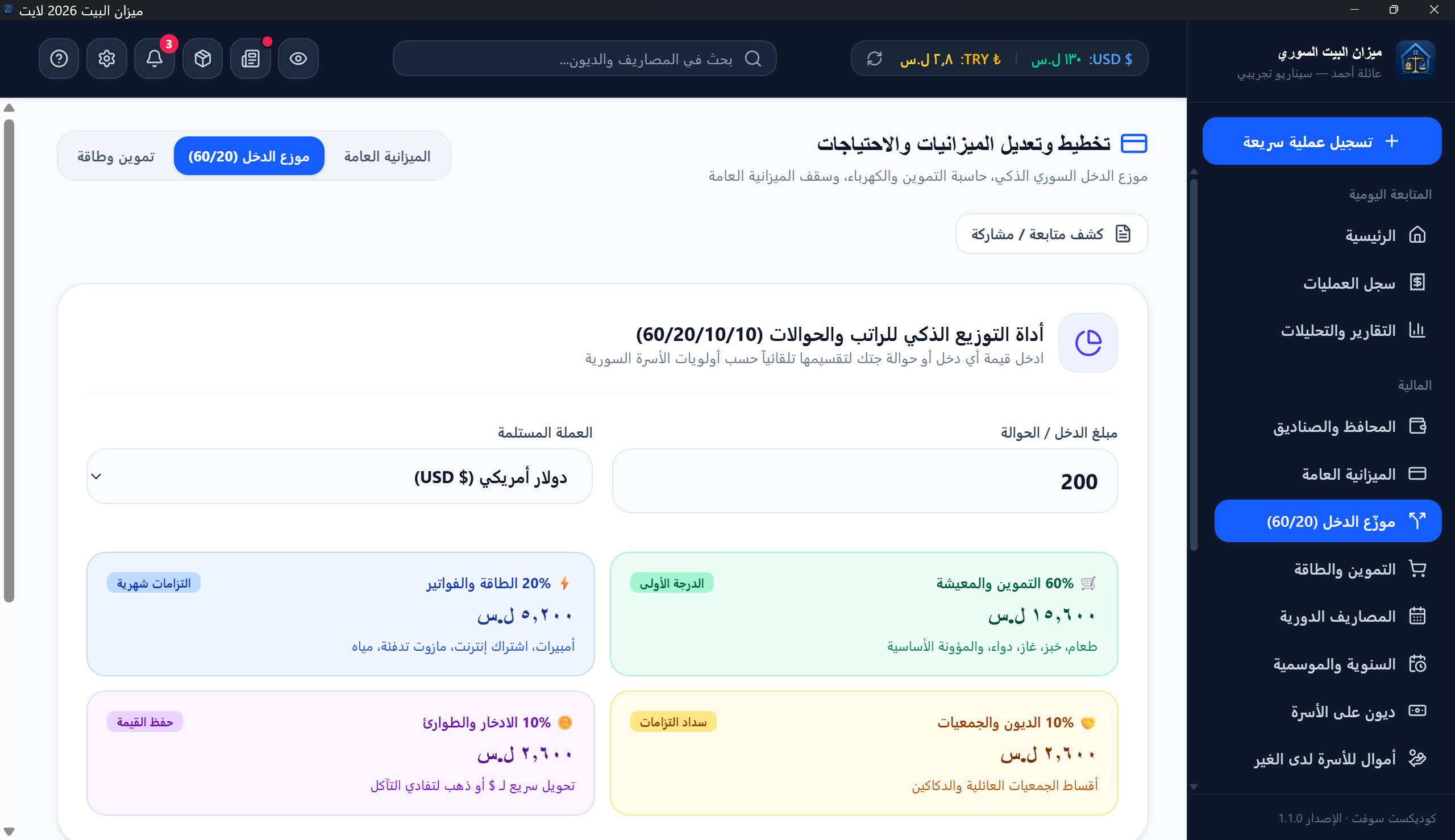1455x840 pixels.
Task: Click the search magnifier icon
Action: (753, 59)
